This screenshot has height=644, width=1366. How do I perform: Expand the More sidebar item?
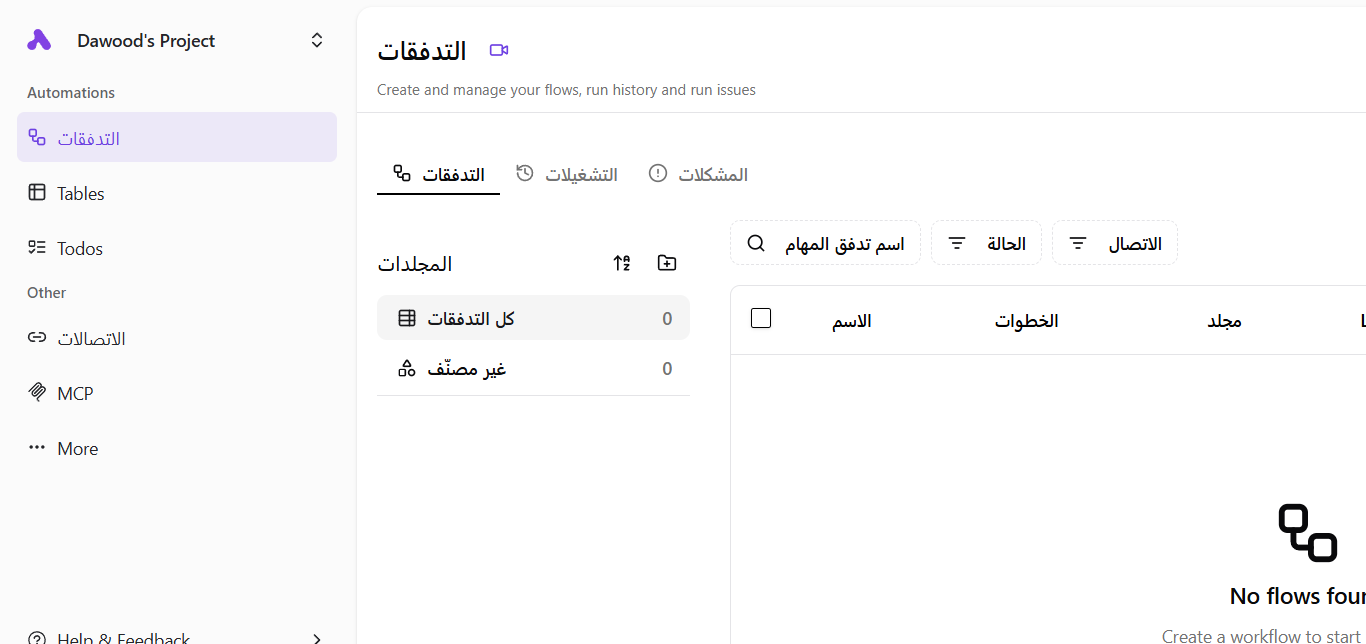pyautogui.click(x=77, y=448)
